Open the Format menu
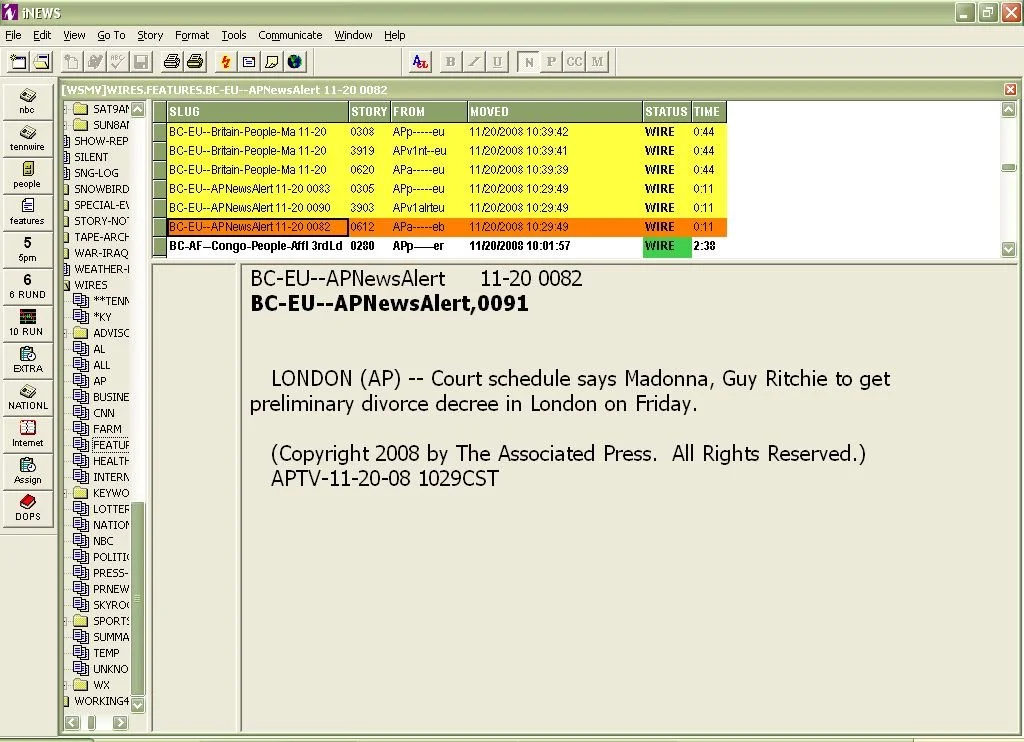The width and height of the screenshot is (1024, 742). pyautogui.click(x=192, y=35)
